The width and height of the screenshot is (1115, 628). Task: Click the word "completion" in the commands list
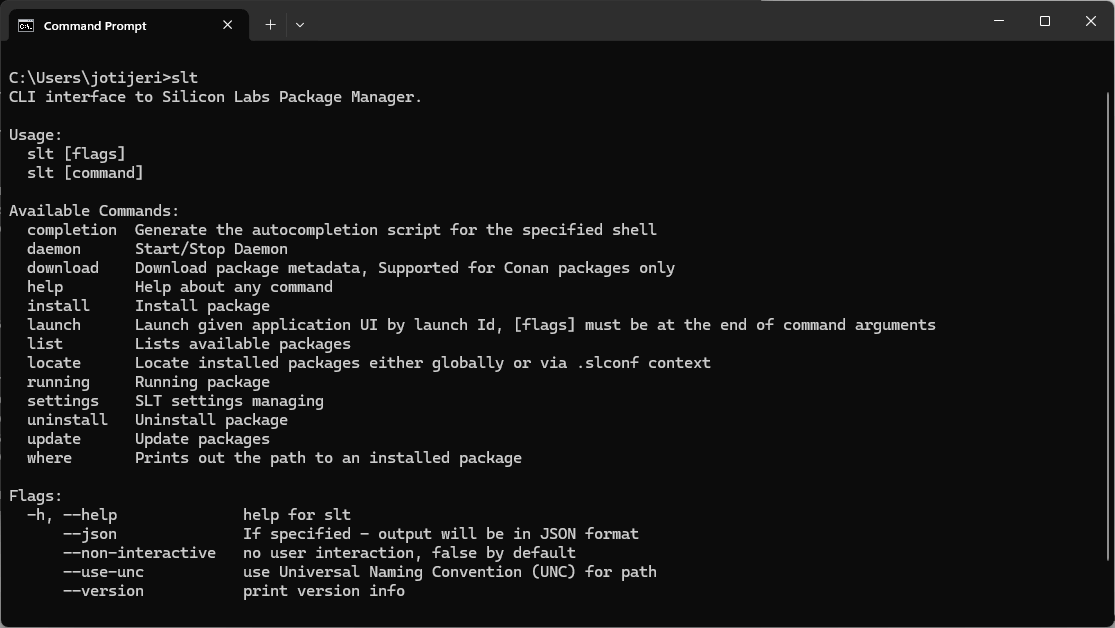pyautogui.click(x=72, y=230)
